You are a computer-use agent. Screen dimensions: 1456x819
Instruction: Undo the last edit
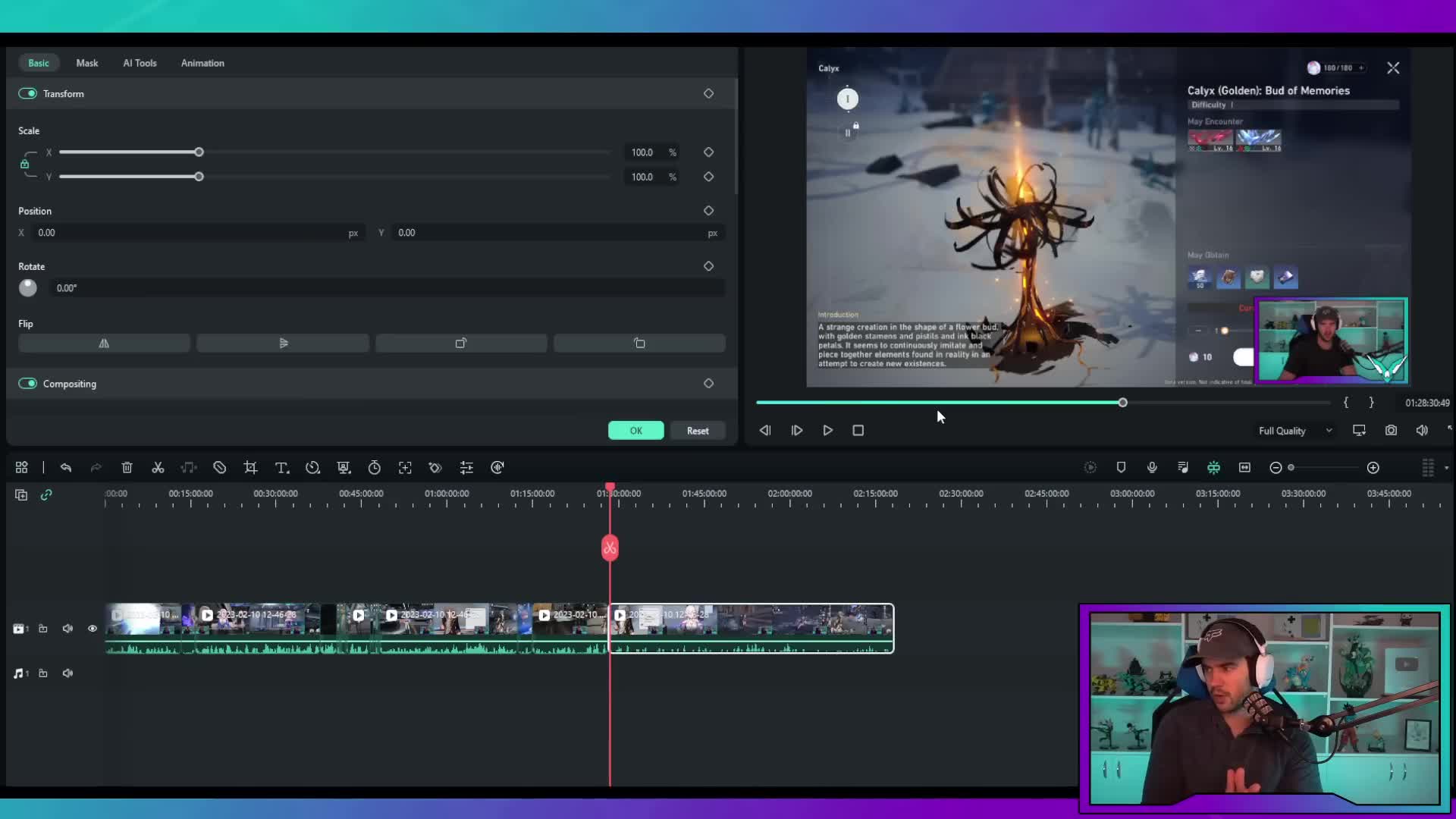(66, 468)
